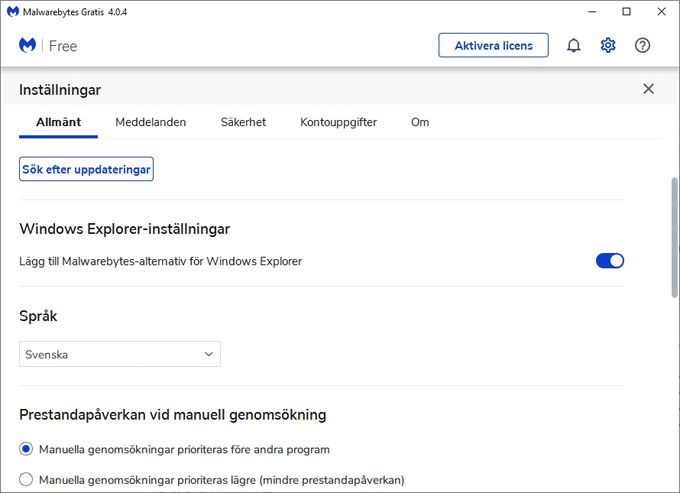The width and height of the screenshot is (680, 493).
Task: Minimize the Malwarebytes window
Action: (x=592, y=12)
